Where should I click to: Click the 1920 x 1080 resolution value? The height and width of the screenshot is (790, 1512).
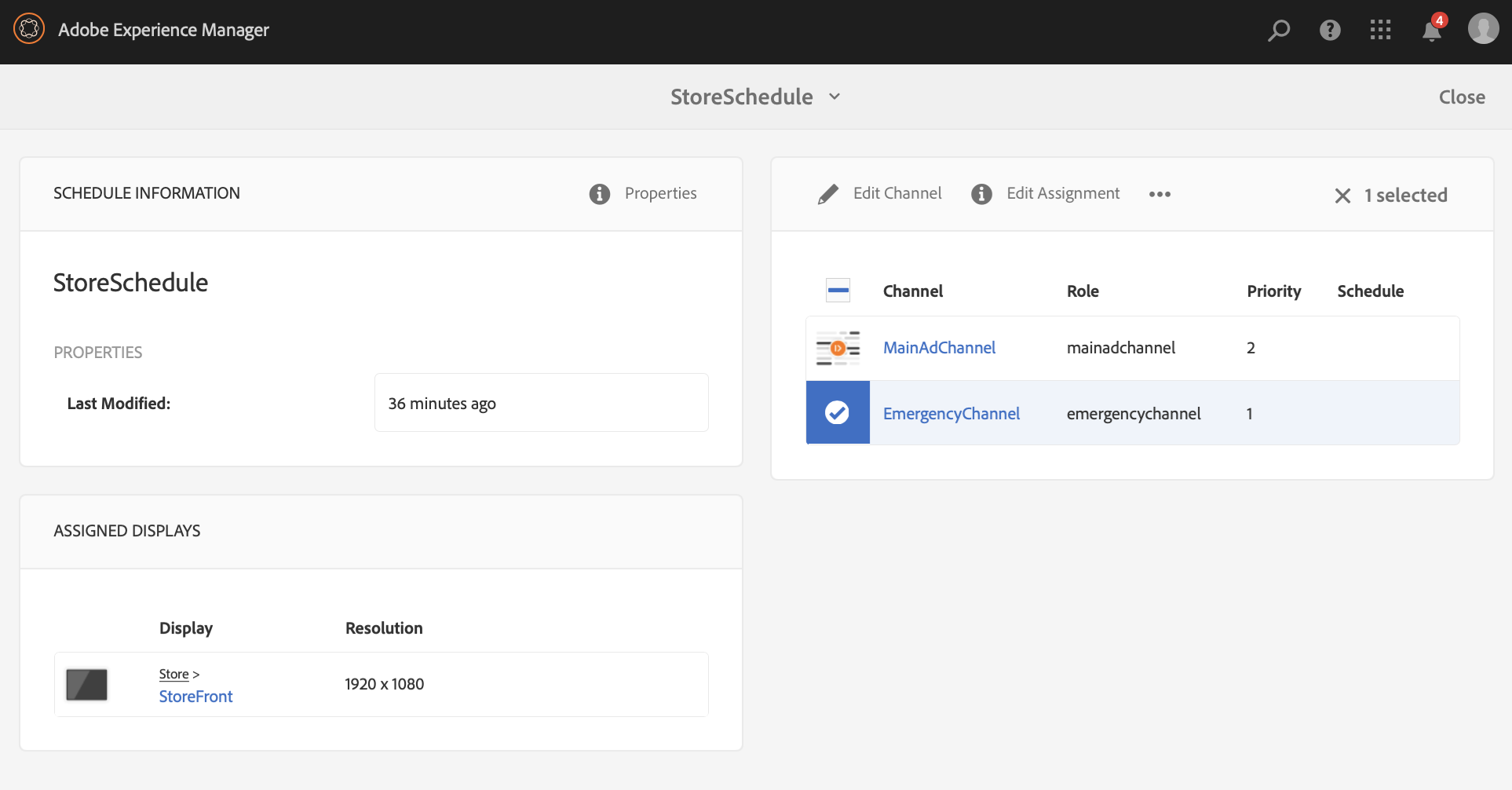(384, 684)
